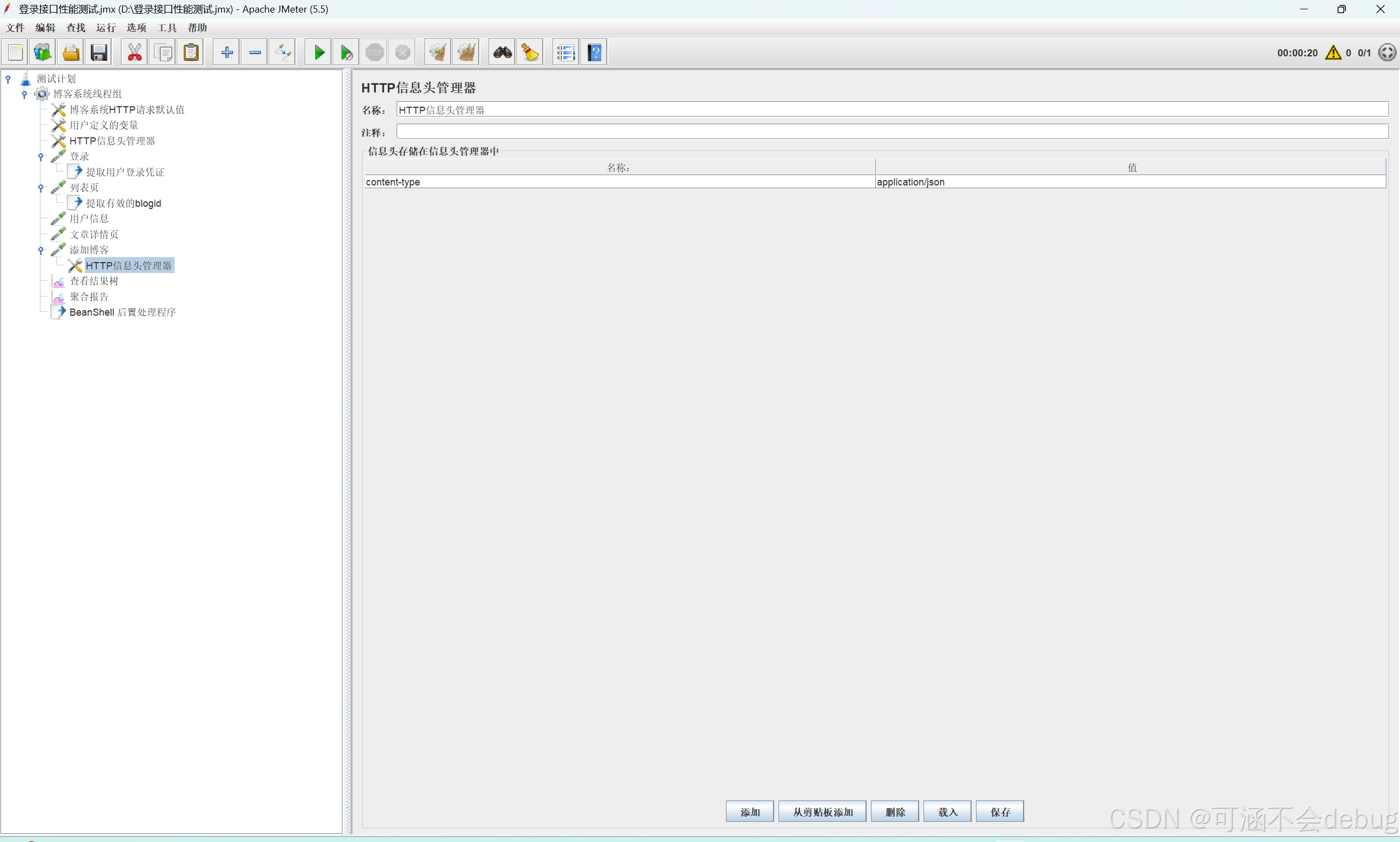The height and width of the screenshot is (842, 1400).
Task: Open Search with binoculars icon
Action: [x=503, y=52]
